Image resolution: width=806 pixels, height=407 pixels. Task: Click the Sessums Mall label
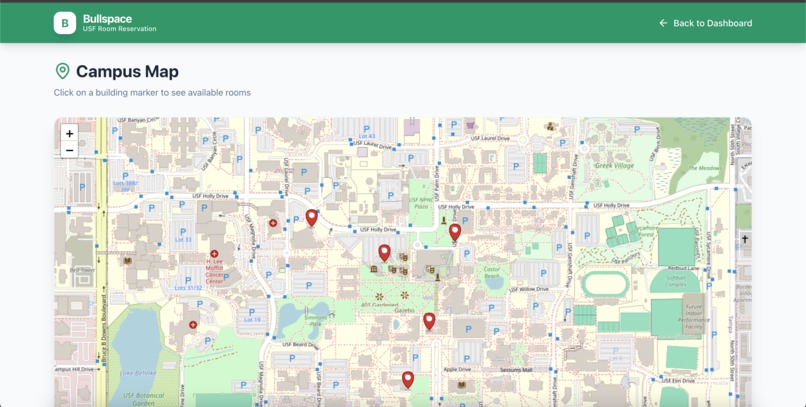[x=516, y=370]
